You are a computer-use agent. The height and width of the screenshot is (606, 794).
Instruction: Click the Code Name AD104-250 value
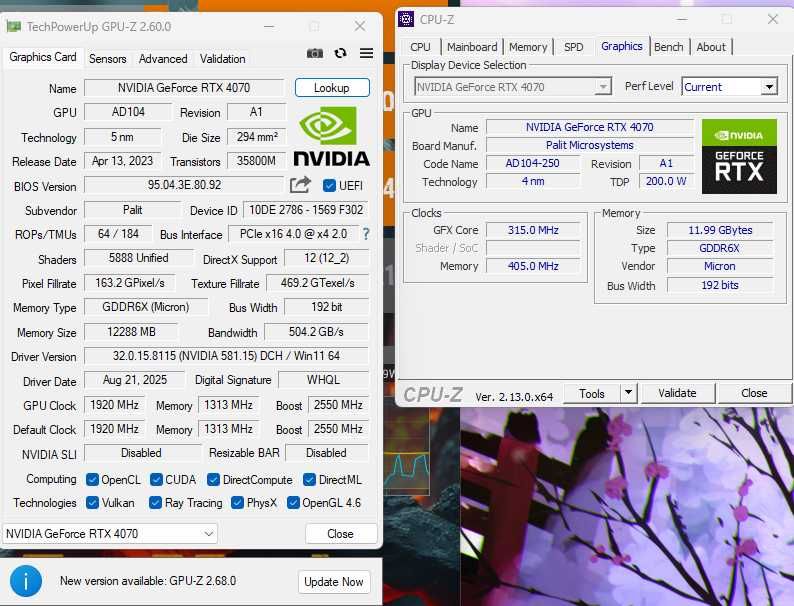533,163
